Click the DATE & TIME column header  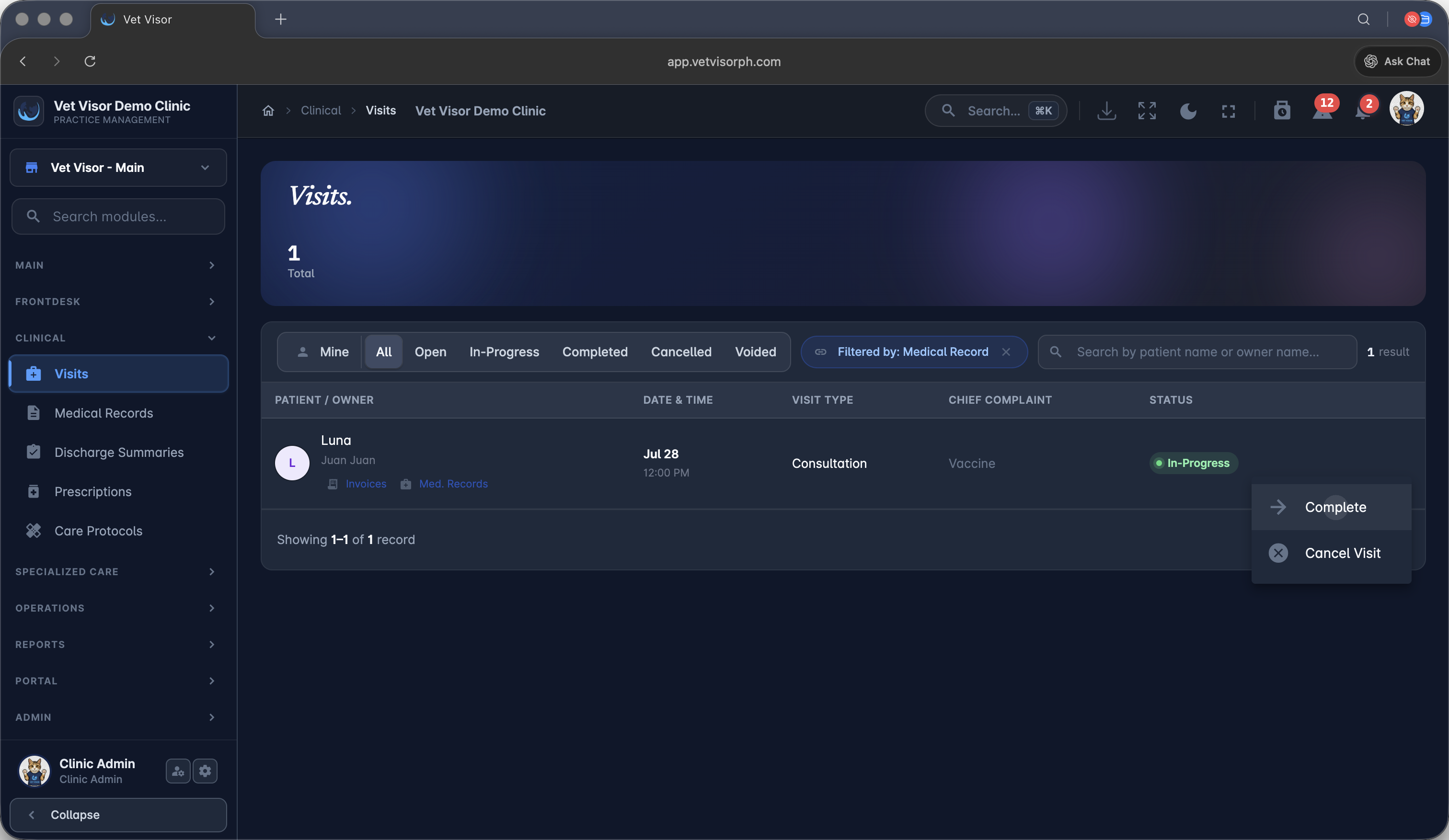[x=678, y=400]
